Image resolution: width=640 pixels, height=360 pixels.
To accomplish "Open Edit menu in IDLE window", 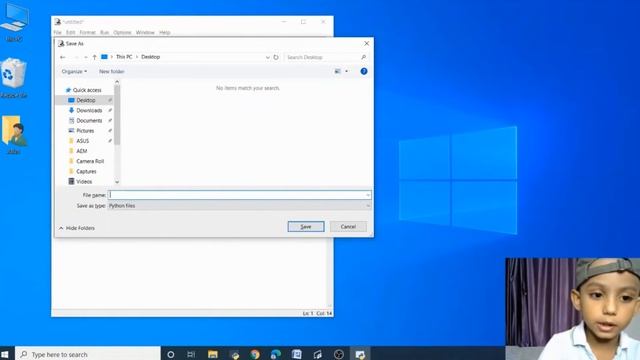I will (x=71, y=32).
